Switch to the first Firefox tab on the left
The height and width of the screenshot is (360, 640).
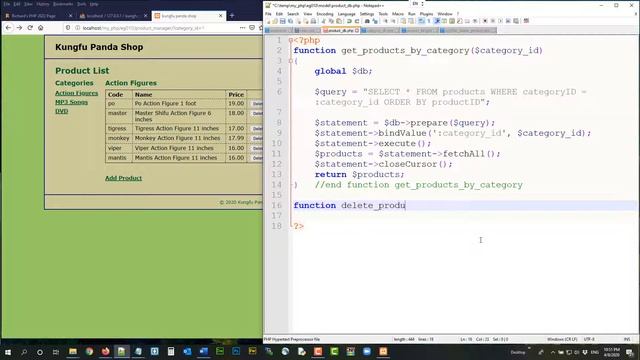[39, 16]
